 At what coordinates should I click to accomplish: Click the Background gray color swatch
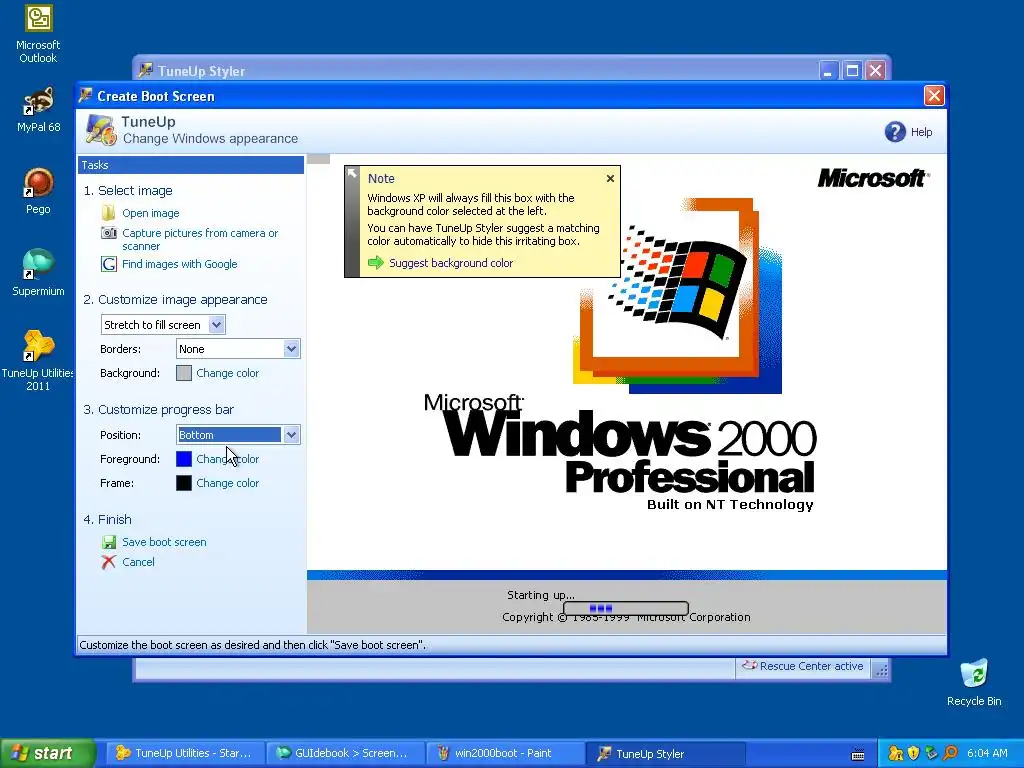184,373
